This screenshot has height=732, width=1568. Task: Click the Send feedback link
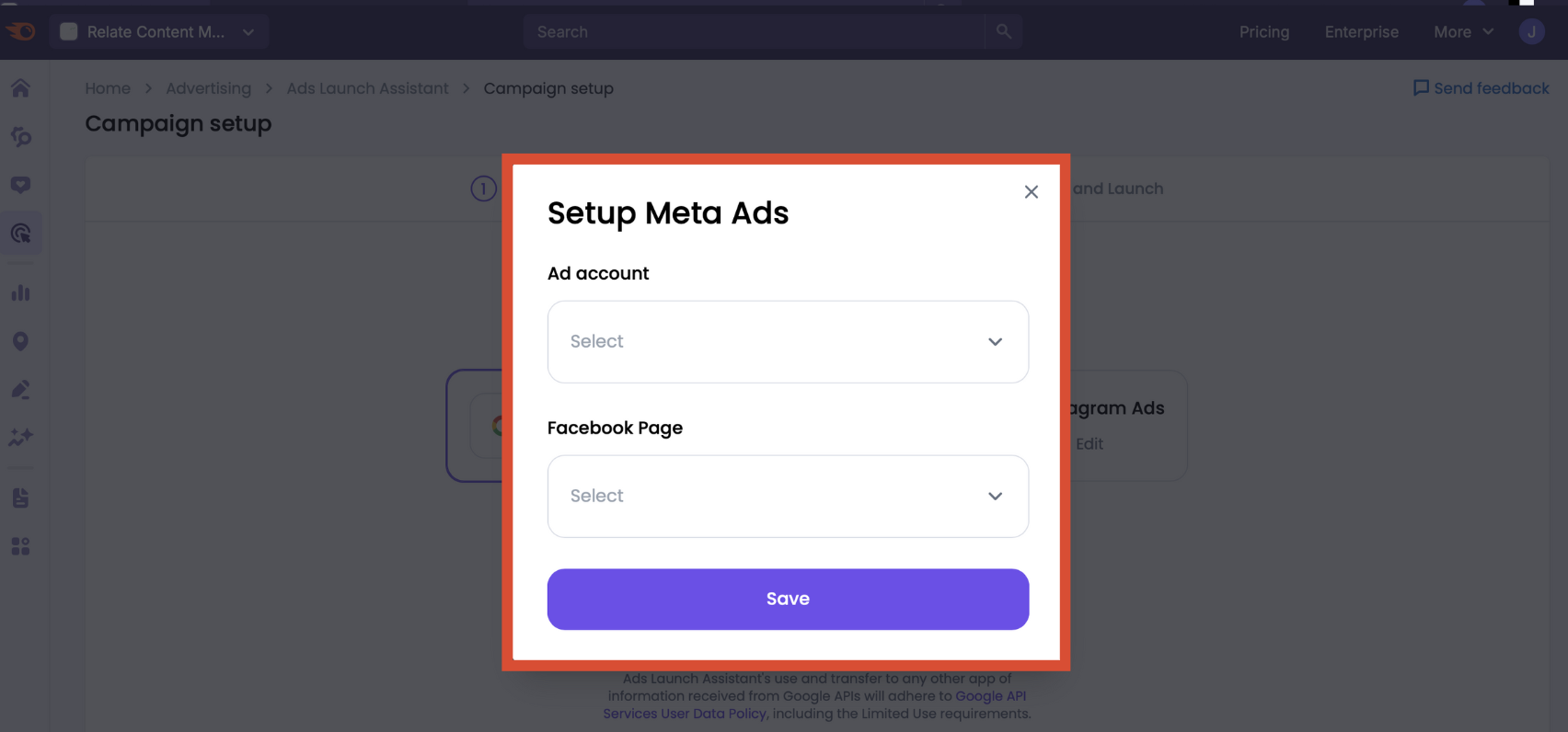coord(1481,87)
